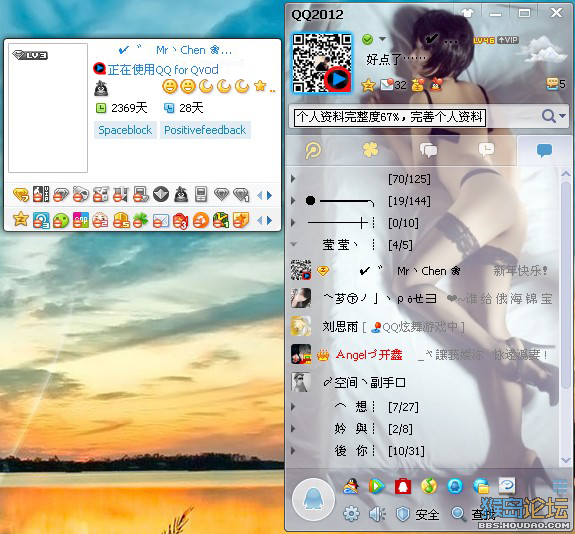This screenshot has height=534, width=575.
Task: Open the blue QQ Pet penguin app
Action: pos(455,486)
